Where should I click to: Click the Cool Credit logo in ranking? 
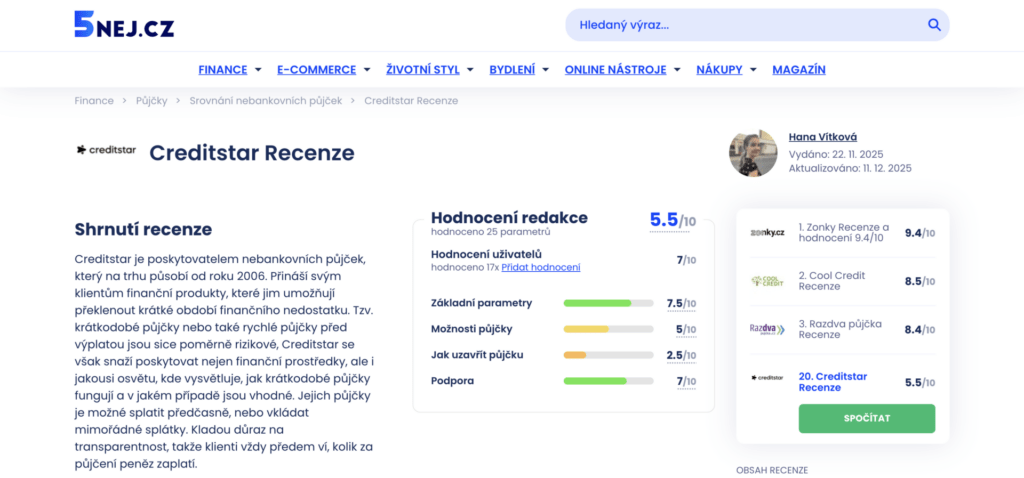point(768,281)
